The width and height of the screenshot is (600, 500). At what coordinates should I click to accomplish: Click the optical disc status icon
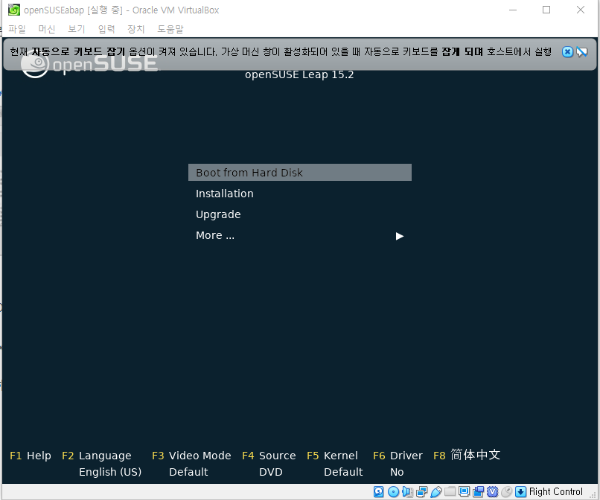coord(393,492)
